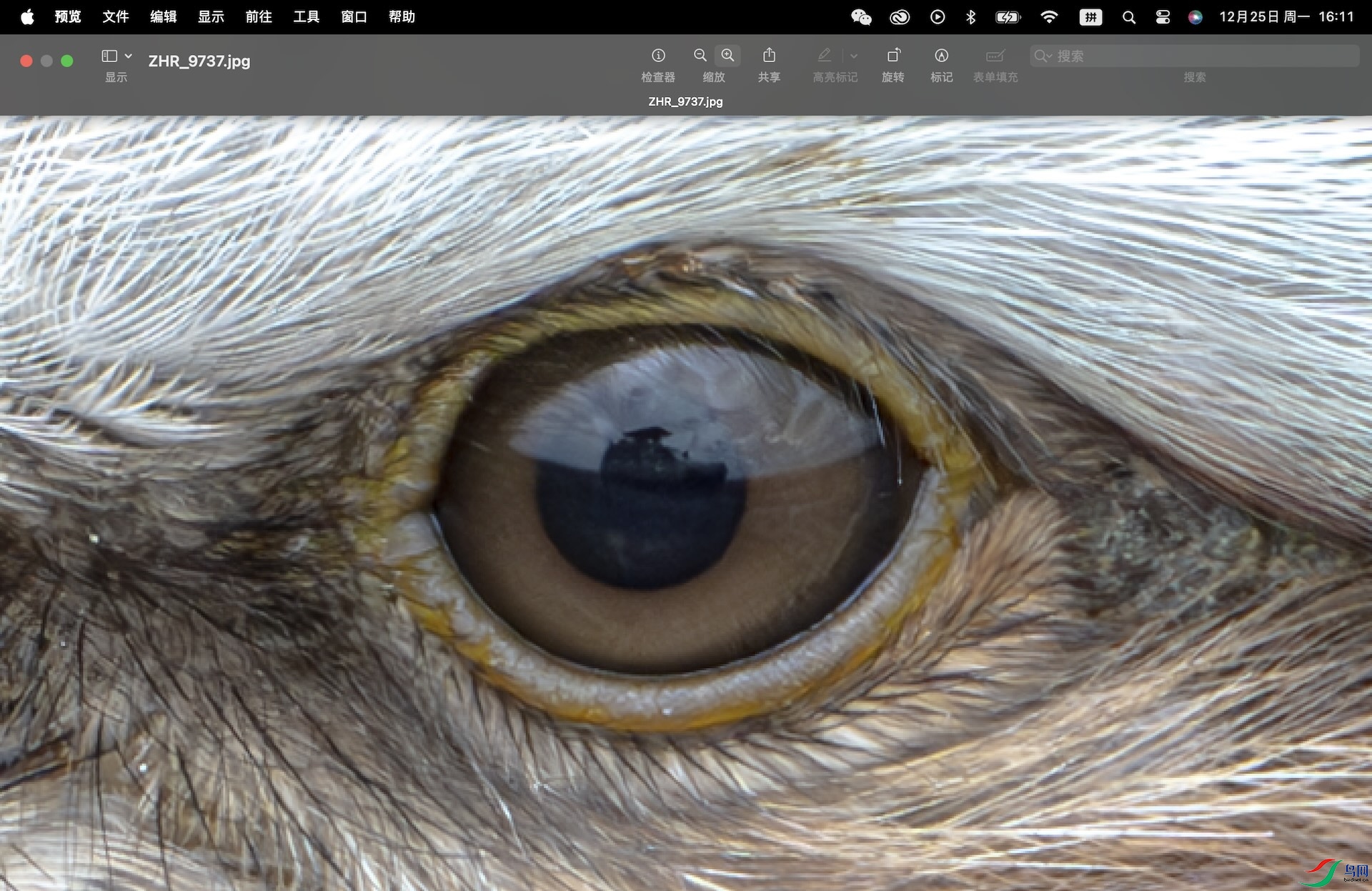The image size is (1372, 891).
Task: Open the Share (共享) button
Action: [769, 56]
